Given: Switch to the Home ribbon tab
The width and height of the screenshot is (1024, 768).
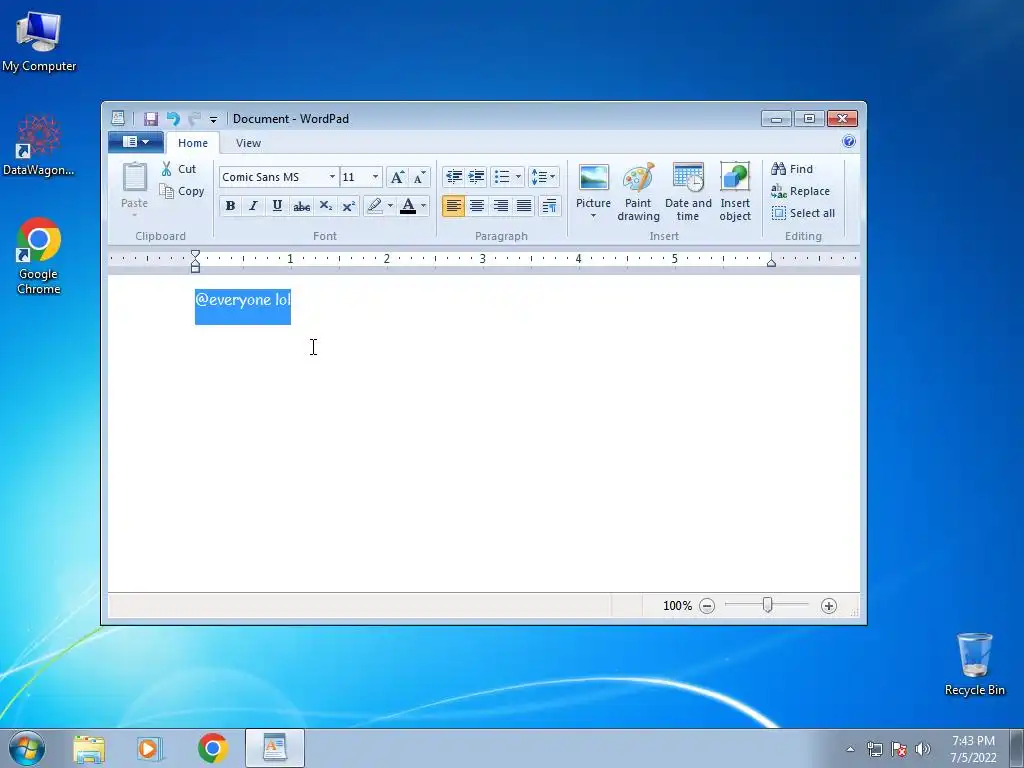Looking at the screenshot, I should 193,143.
